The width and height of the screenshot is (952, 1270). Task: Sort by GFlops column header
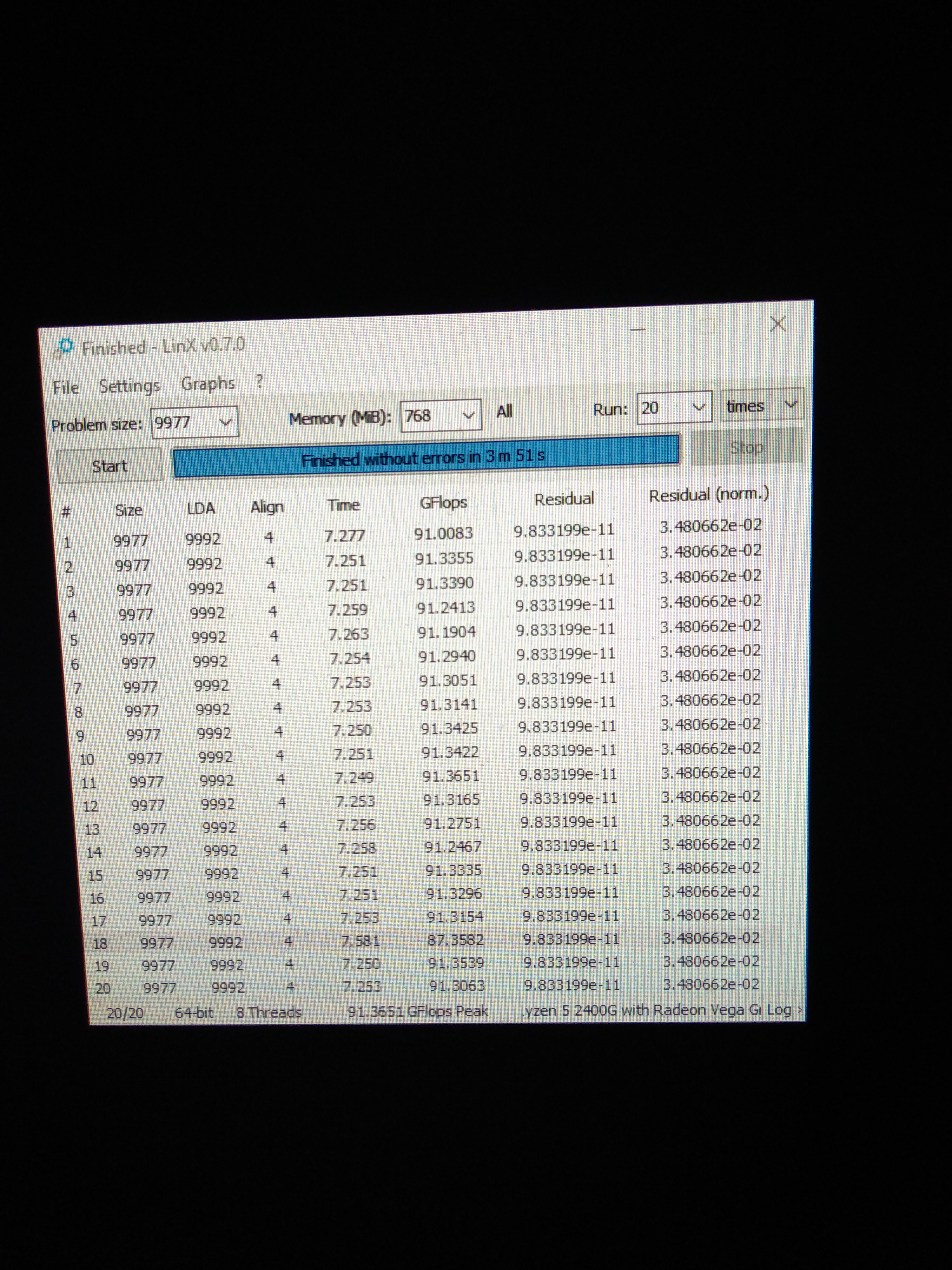[x=443, y=503]
